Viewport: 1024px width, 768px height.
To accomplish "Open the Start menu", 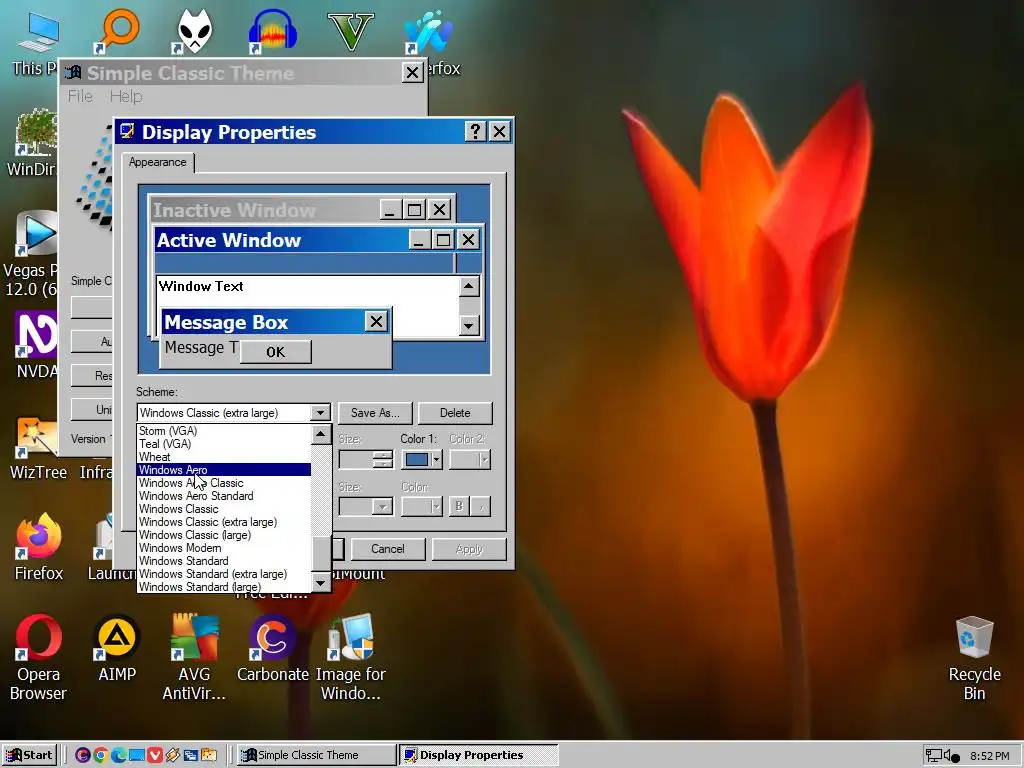I will tap(29, 755).
